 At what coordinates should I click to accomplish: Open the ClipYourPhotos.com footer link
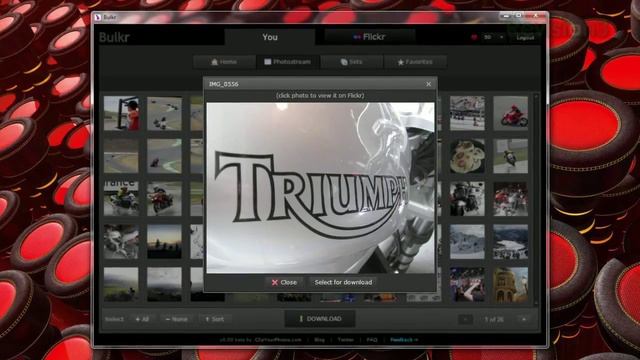tap(278, 340)
